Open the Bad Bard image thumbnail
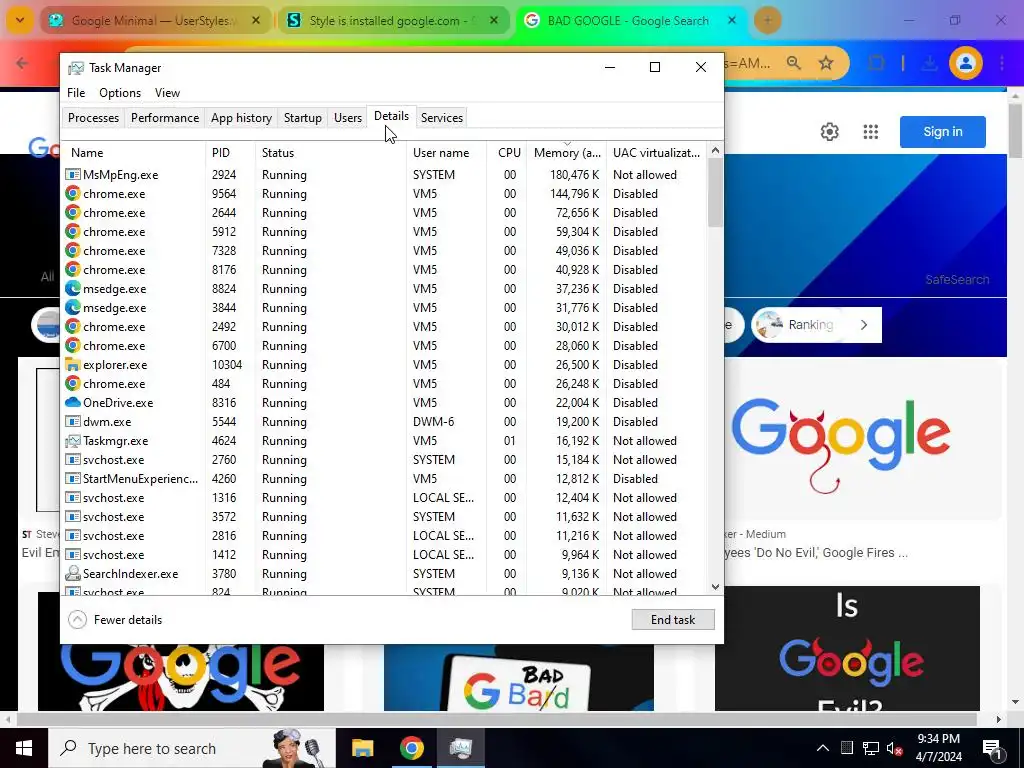1024x768 pixels. tap(519, 678)
